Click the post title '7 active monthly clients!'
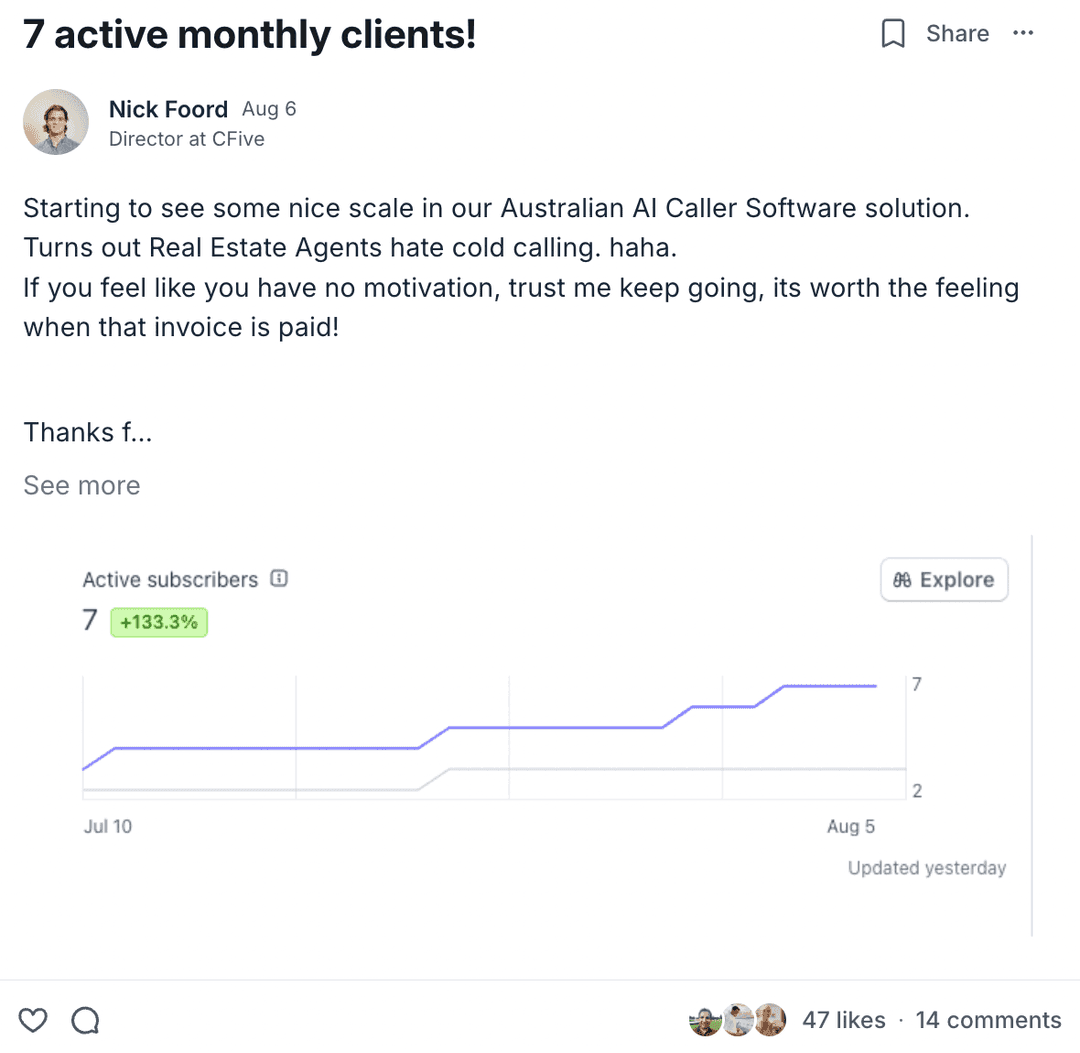 click(250, 35)
